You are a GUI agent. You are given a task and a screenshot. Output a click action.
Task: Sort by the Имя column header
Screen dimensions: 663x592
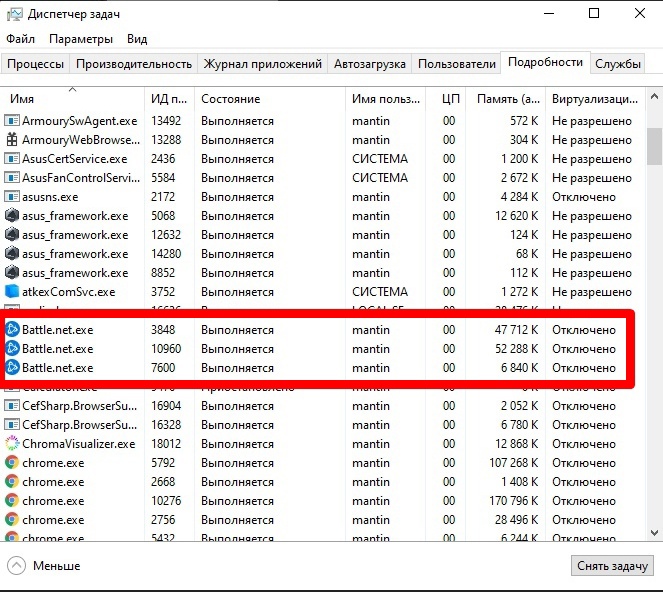[x=72, y=99]
